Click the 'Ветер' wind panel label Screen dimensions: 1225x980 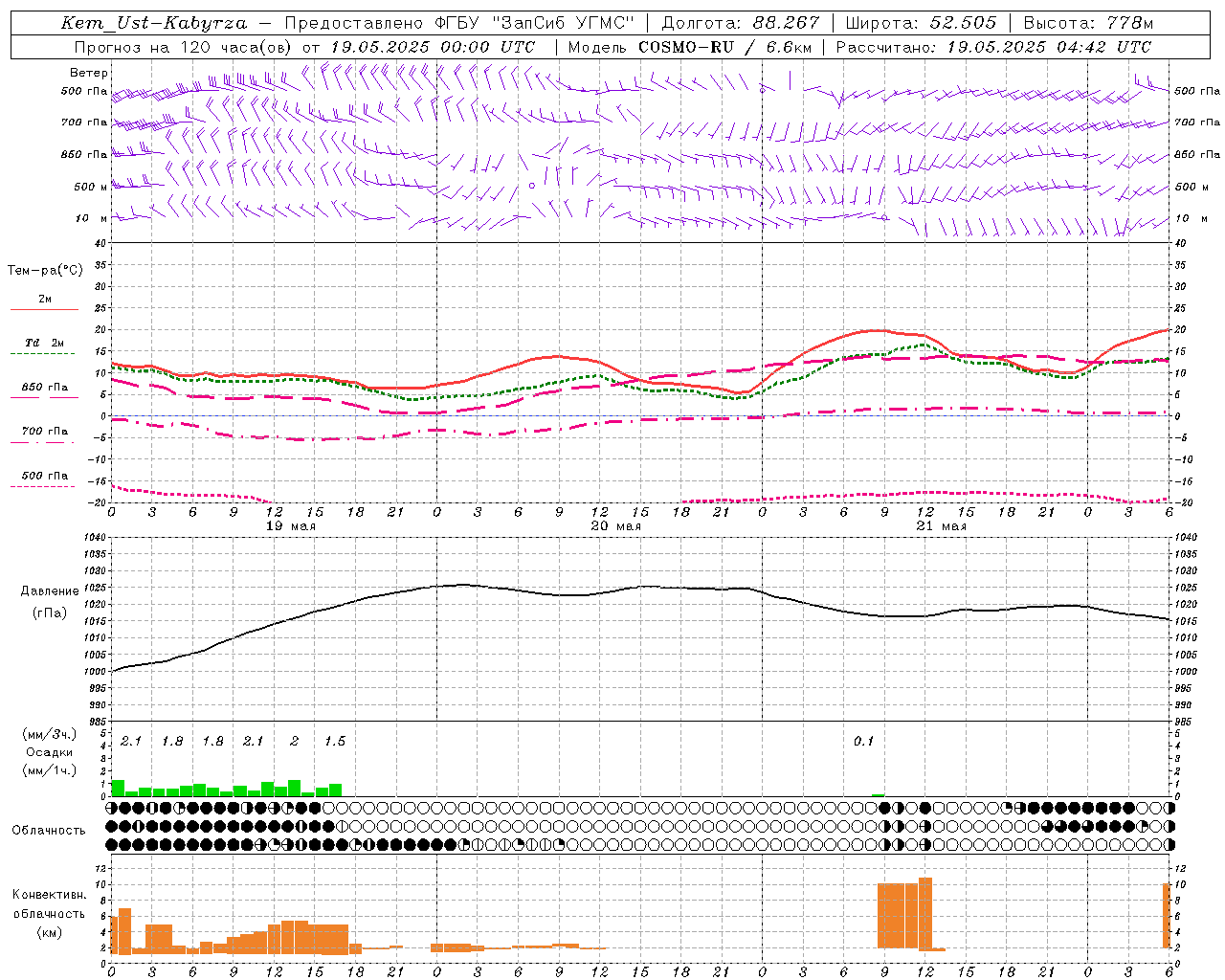89,73
